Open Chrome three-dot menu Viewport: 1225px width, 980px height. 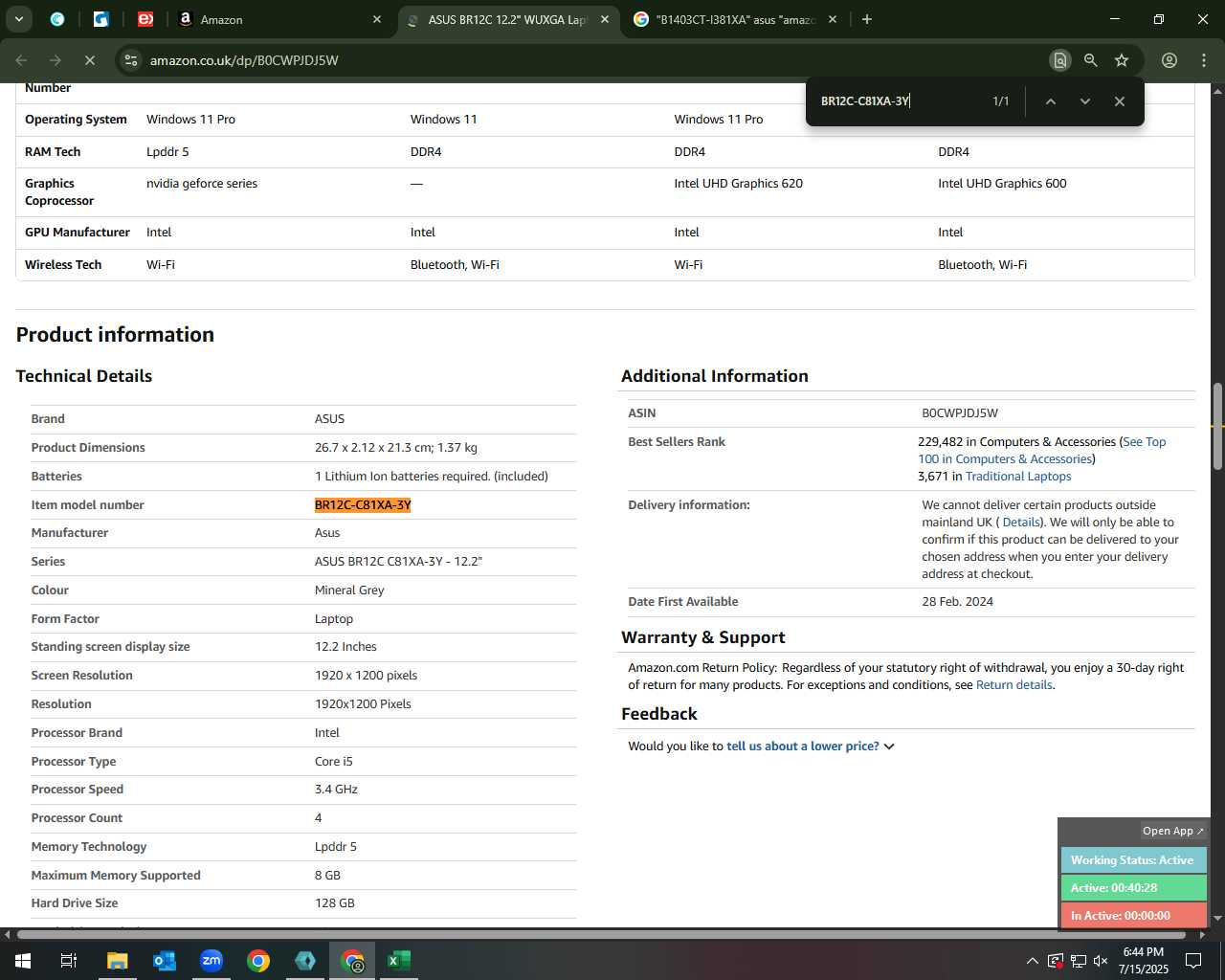pyautogui.click(x=1203, y=60)
